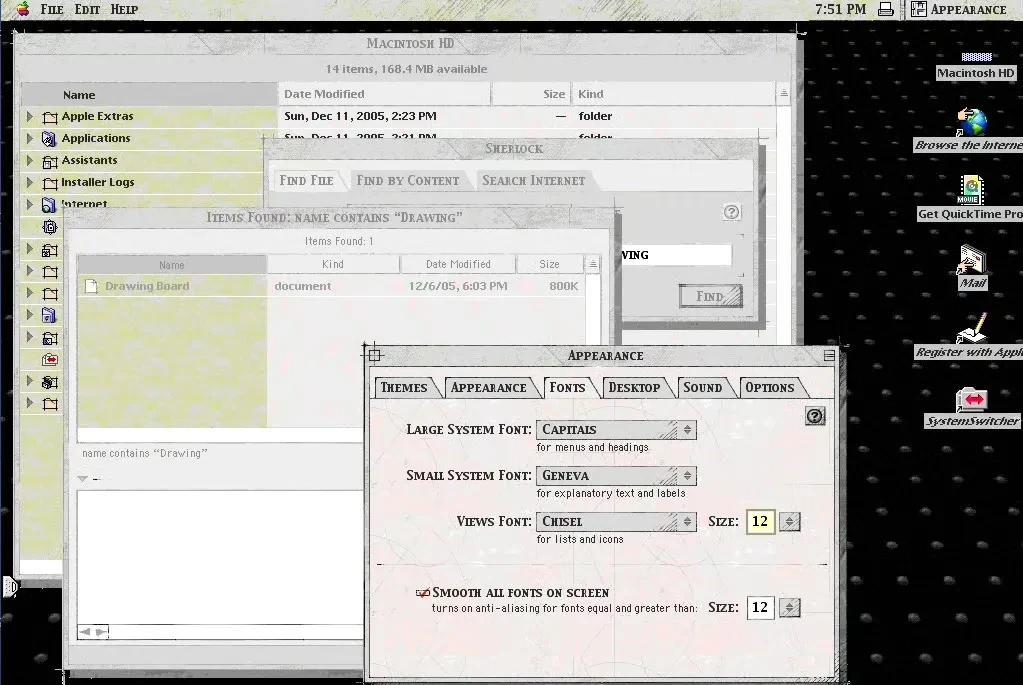Toggle Smooth all fonts on screen checkbox

click(422, 592)
